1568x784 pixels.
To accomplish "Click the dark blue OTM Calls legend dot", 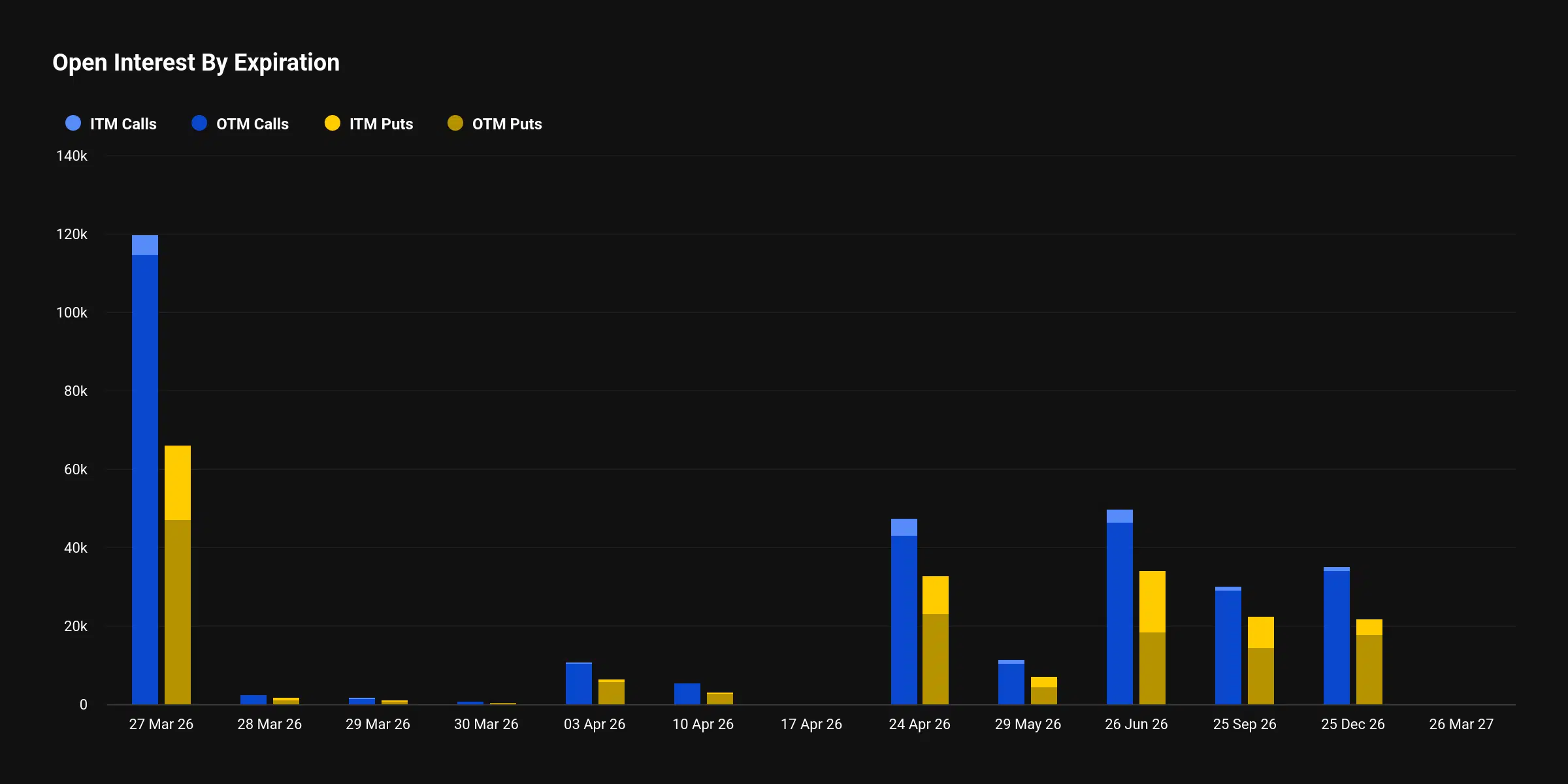I will [198, 123].
